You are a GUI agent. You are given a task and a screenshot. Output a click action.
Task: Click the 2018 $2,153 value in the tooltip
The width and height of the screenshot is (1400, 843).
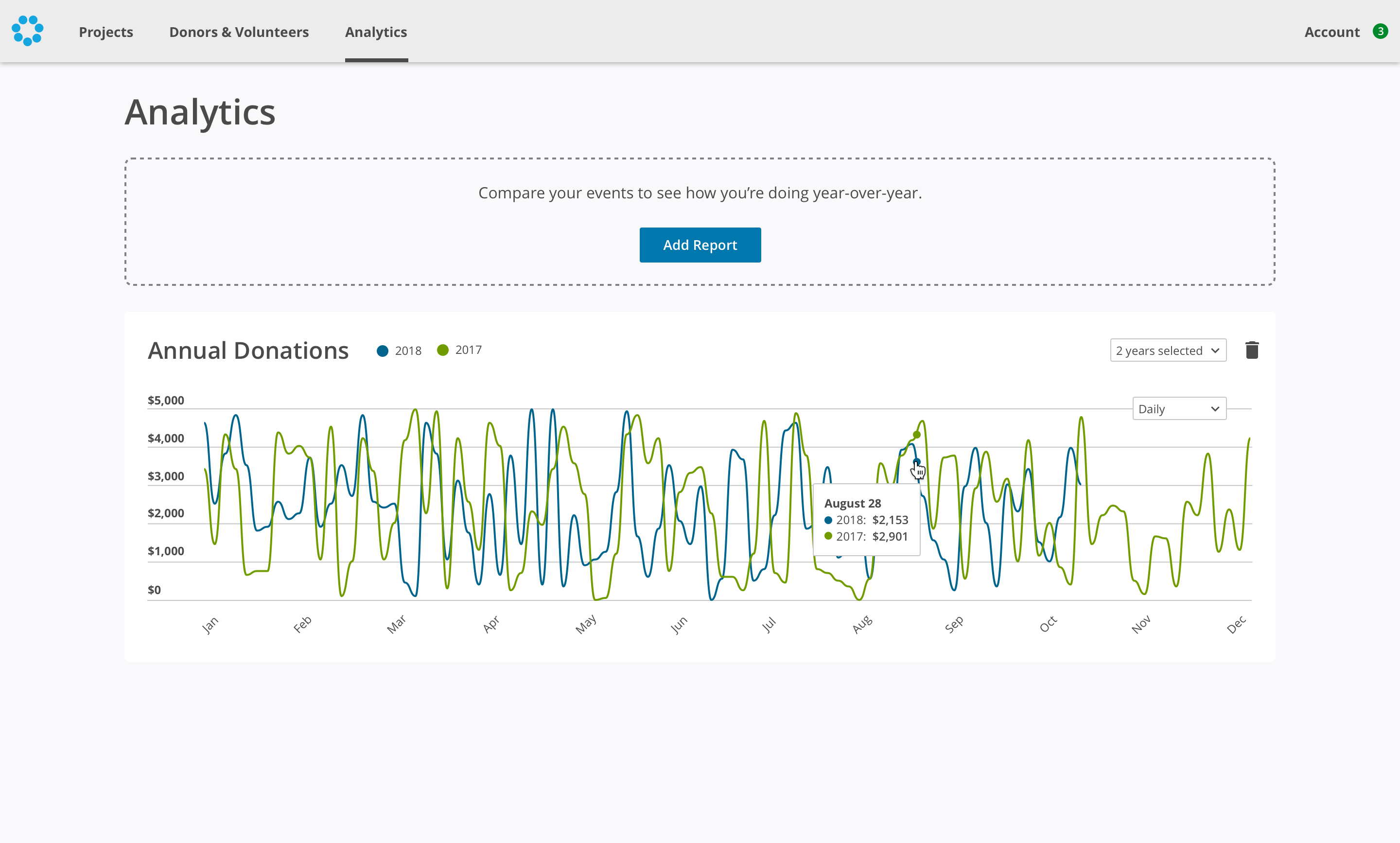(x=890, y=520)
